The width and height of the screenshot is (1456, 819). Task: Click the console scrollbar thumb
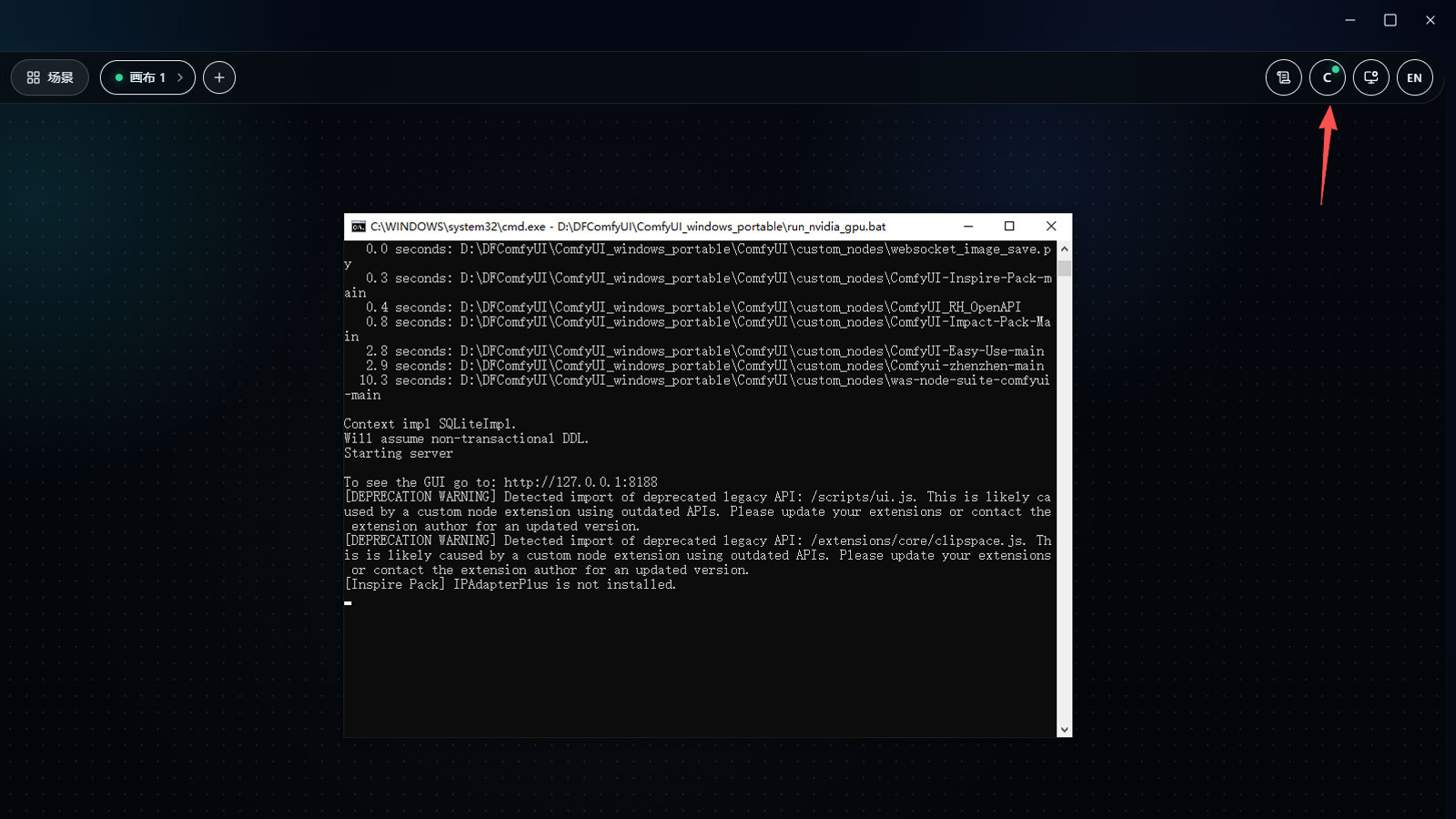[1065, 267]
